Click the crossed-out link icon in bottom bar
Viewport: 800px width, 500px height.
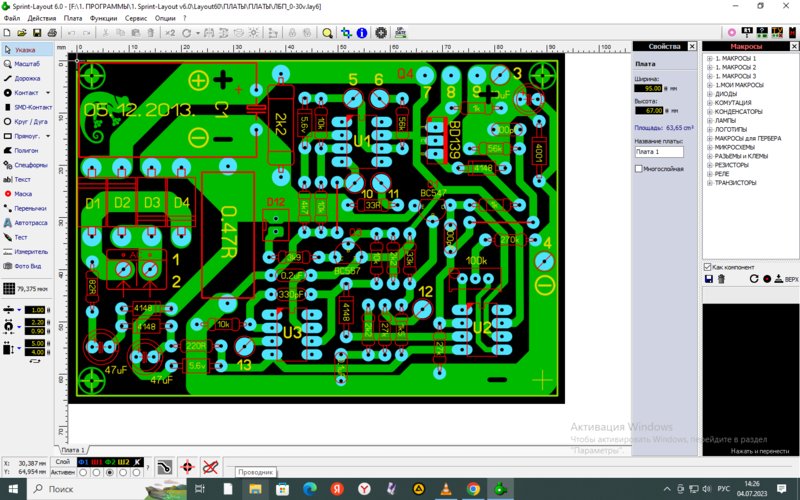point(210,467)
